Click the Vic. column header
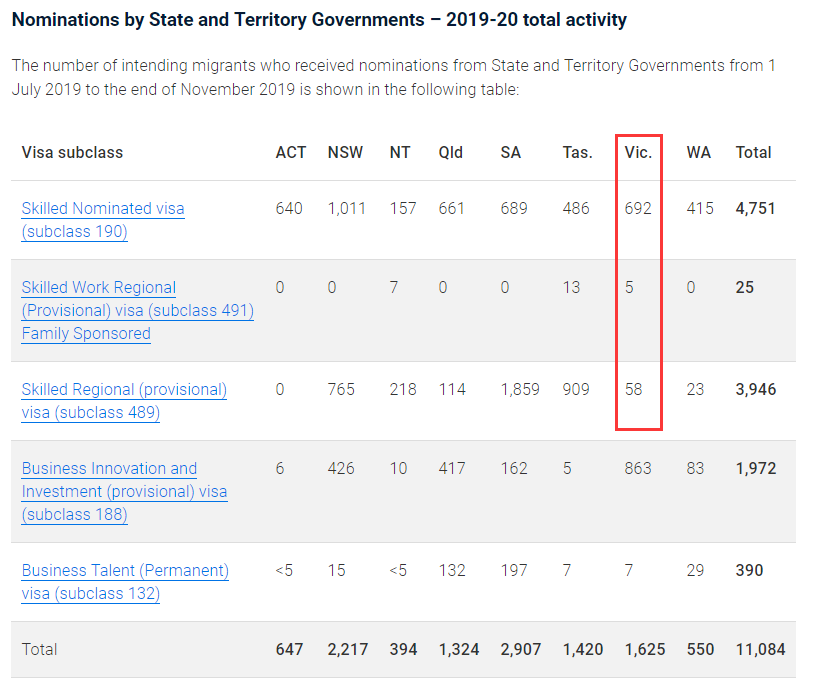The height and width of the screenshot is (686, 820). [x=637, y=153]
